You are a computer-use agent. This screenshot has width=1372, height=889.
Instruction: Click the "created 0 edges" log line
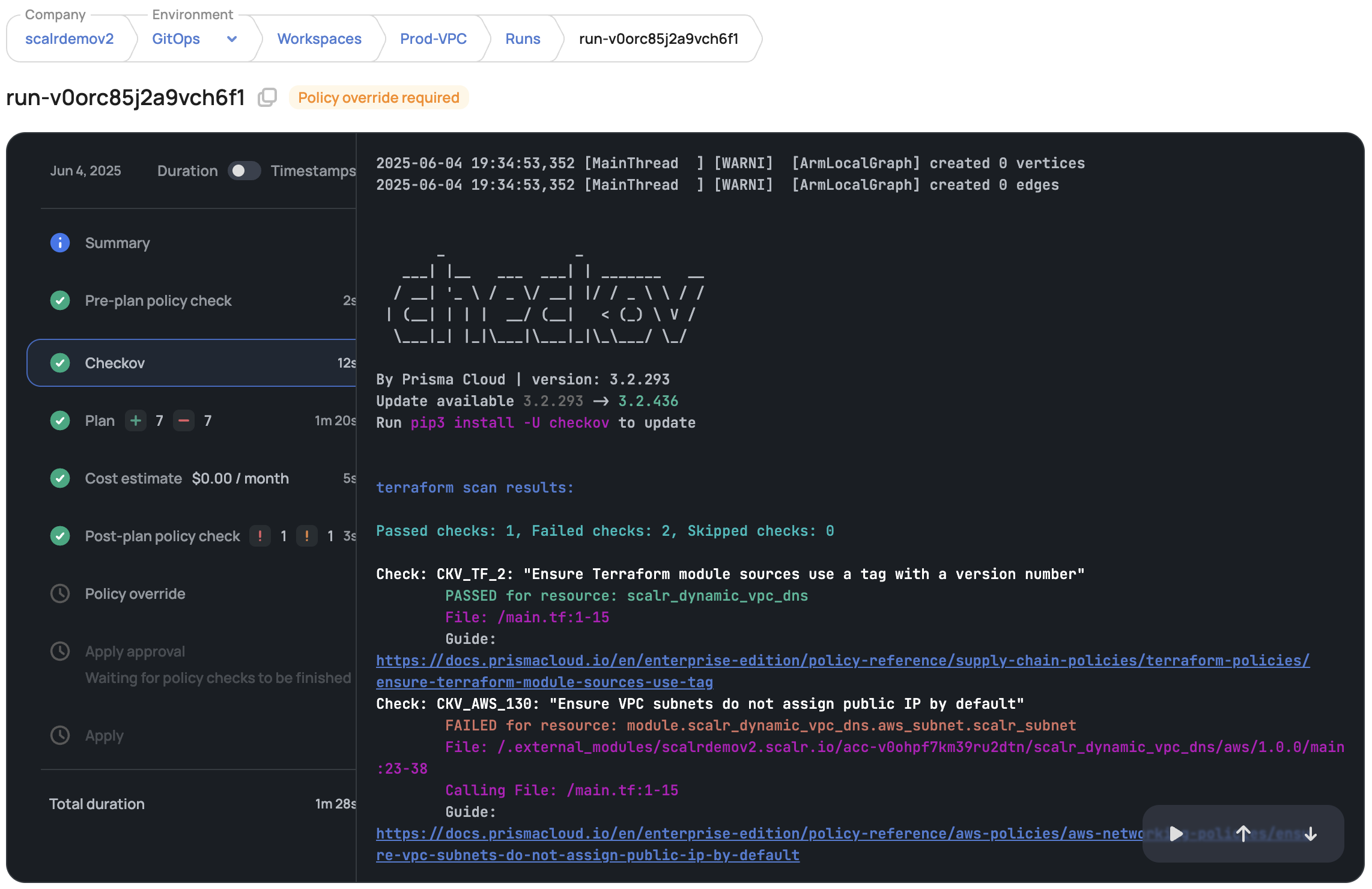[717, 185]
